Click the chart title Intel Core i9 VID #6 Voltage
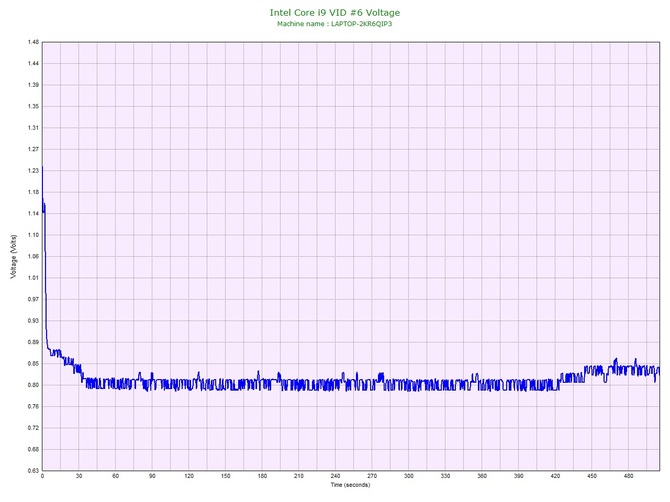The image size is (670, 502). pyautogui.click(x=335, y=13)
